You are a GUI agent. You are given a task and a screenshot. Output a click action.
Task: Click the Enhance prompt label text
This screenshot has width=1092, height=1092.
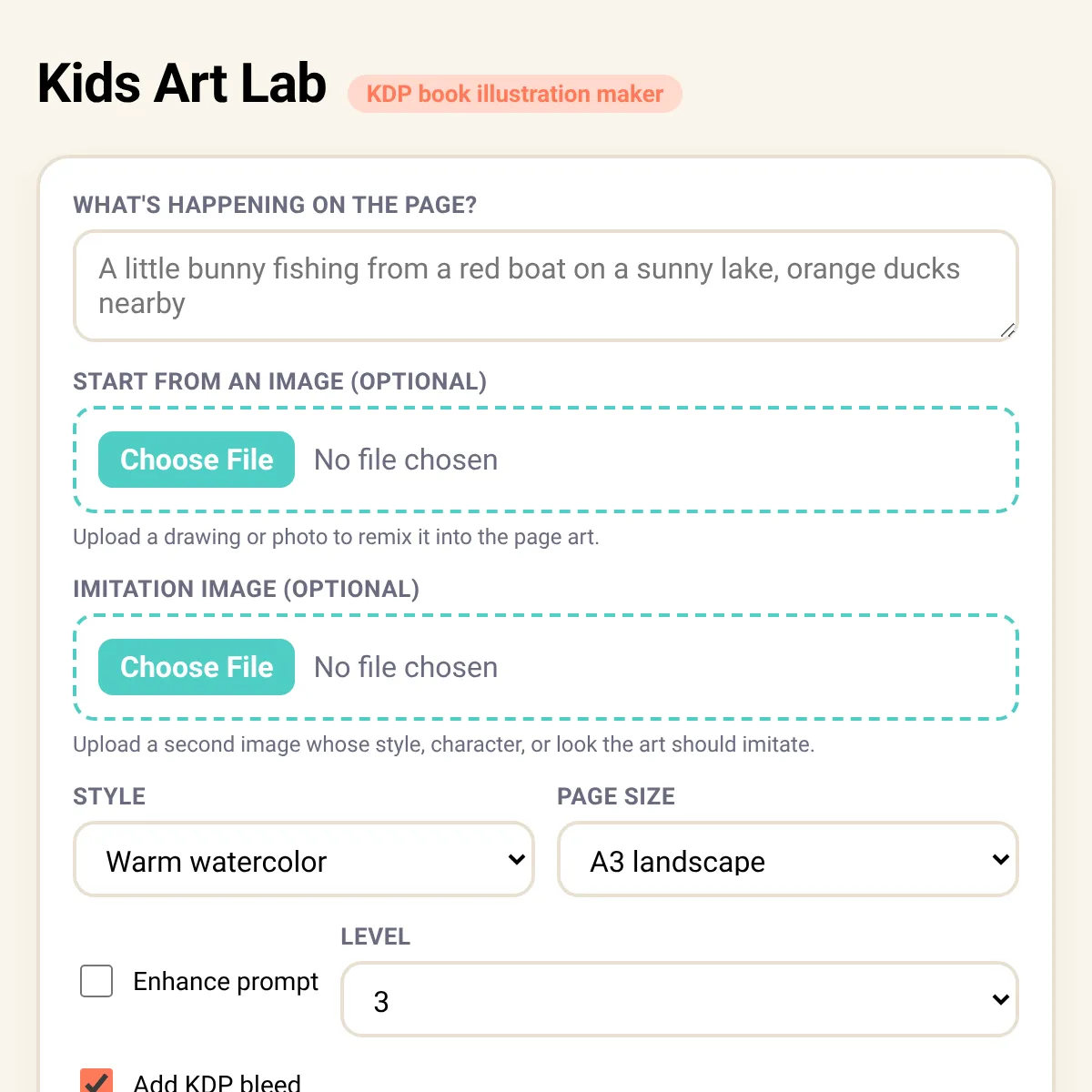(226, 982)
